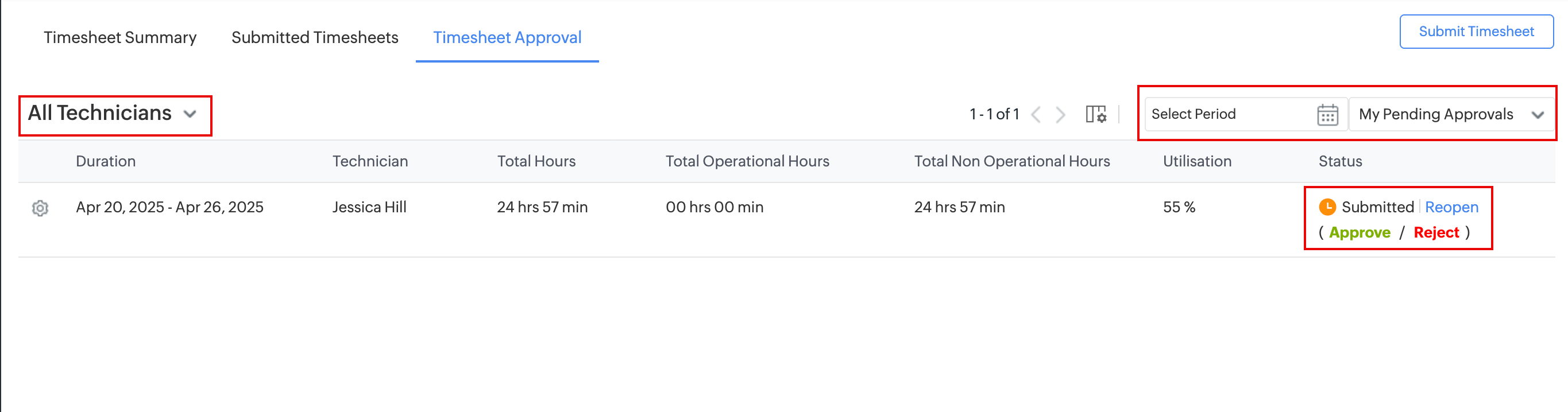Viewport: 1568px width, 412px height.
Task: Reopen the submitted timesheet
Action: tap(1451, 207)
